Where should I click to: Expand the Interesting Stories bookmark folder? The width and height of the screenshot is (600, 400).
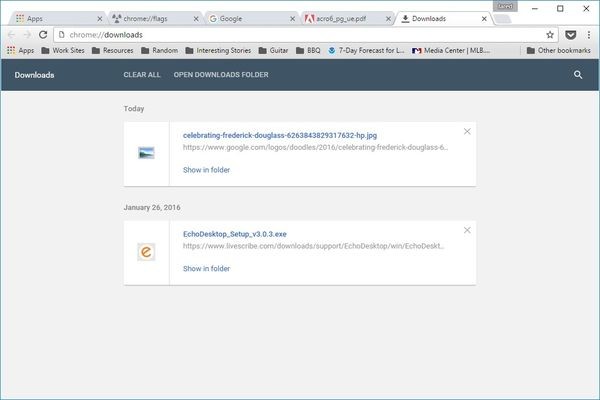[218, 49]
